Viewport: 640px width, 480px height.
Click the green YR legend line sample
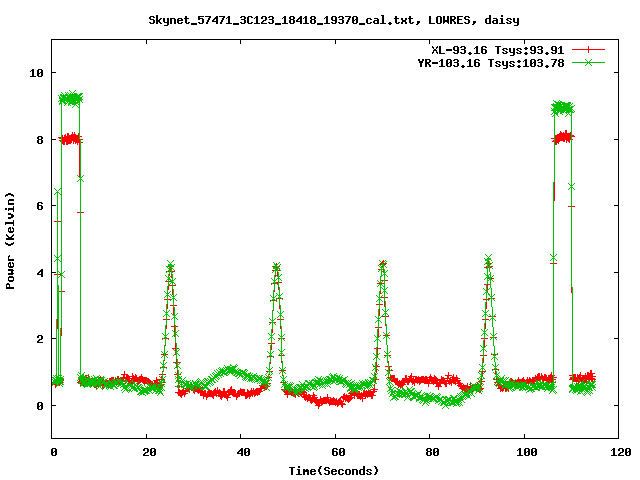(588, 62)
